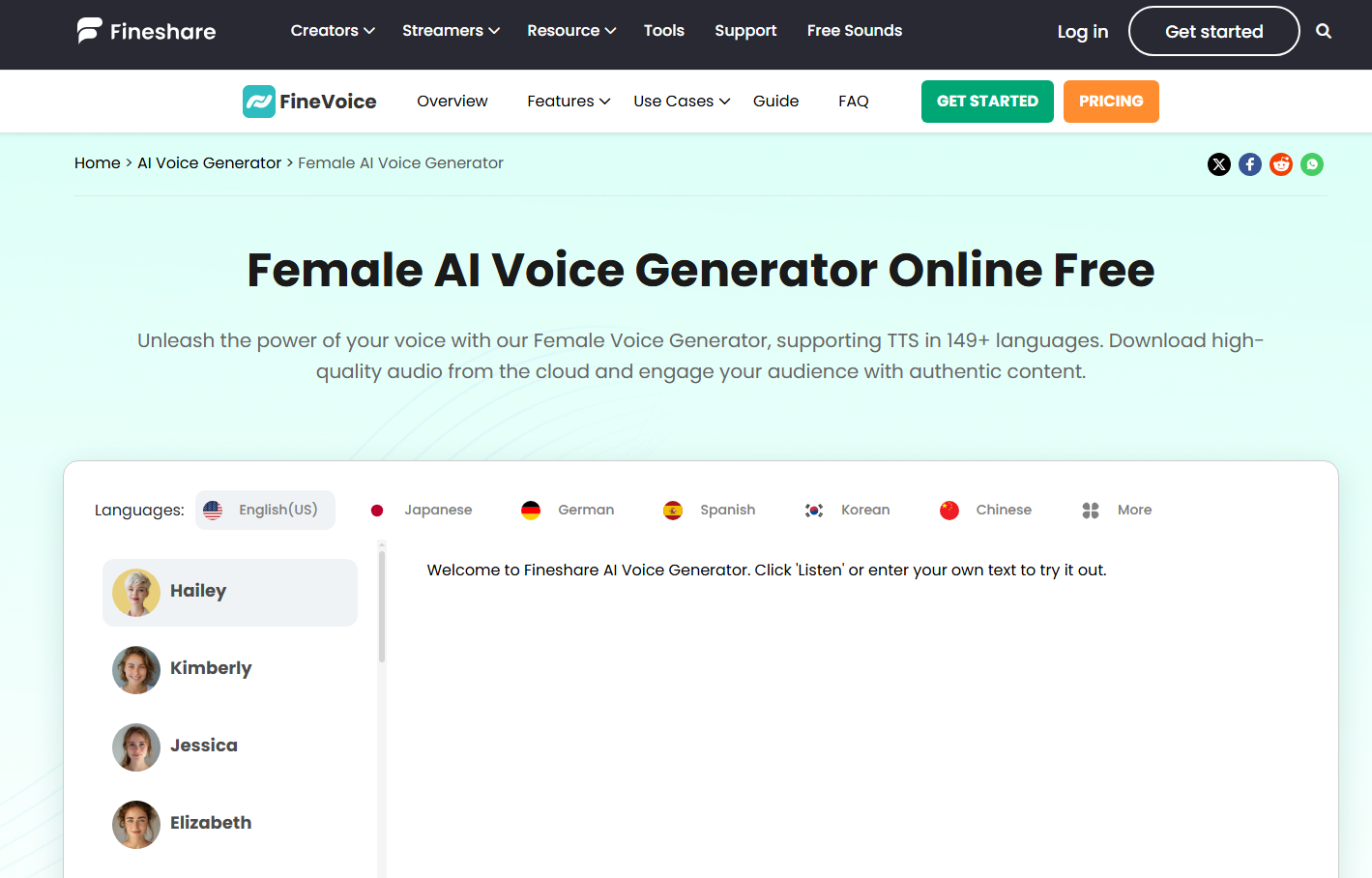Open the AI Voice Generator breadcrumb link

coord(209,162)
